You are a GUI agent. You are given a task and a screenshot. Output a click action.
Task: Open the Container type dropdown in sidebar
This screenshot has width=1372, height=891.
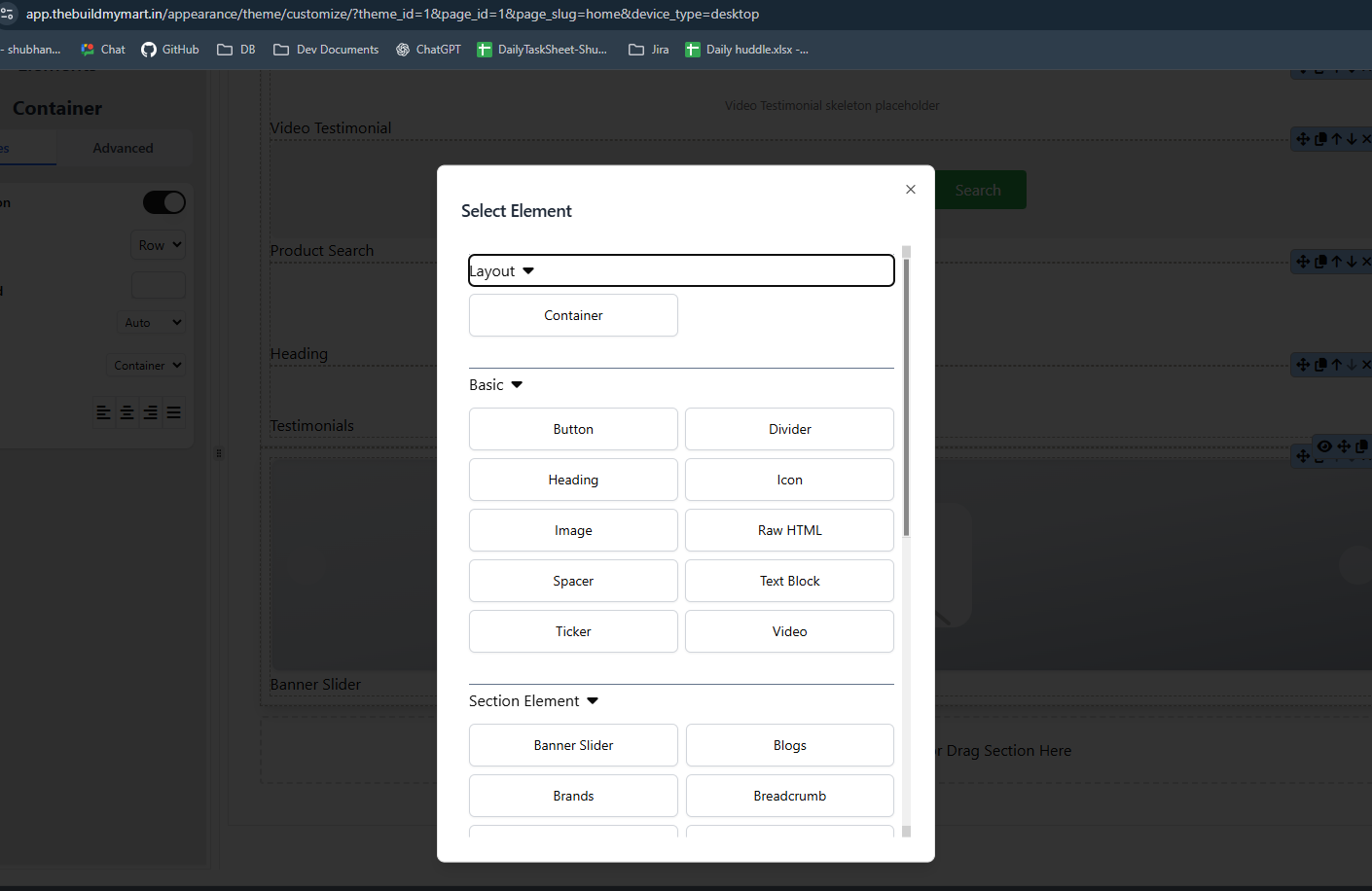tap(145, 365)
